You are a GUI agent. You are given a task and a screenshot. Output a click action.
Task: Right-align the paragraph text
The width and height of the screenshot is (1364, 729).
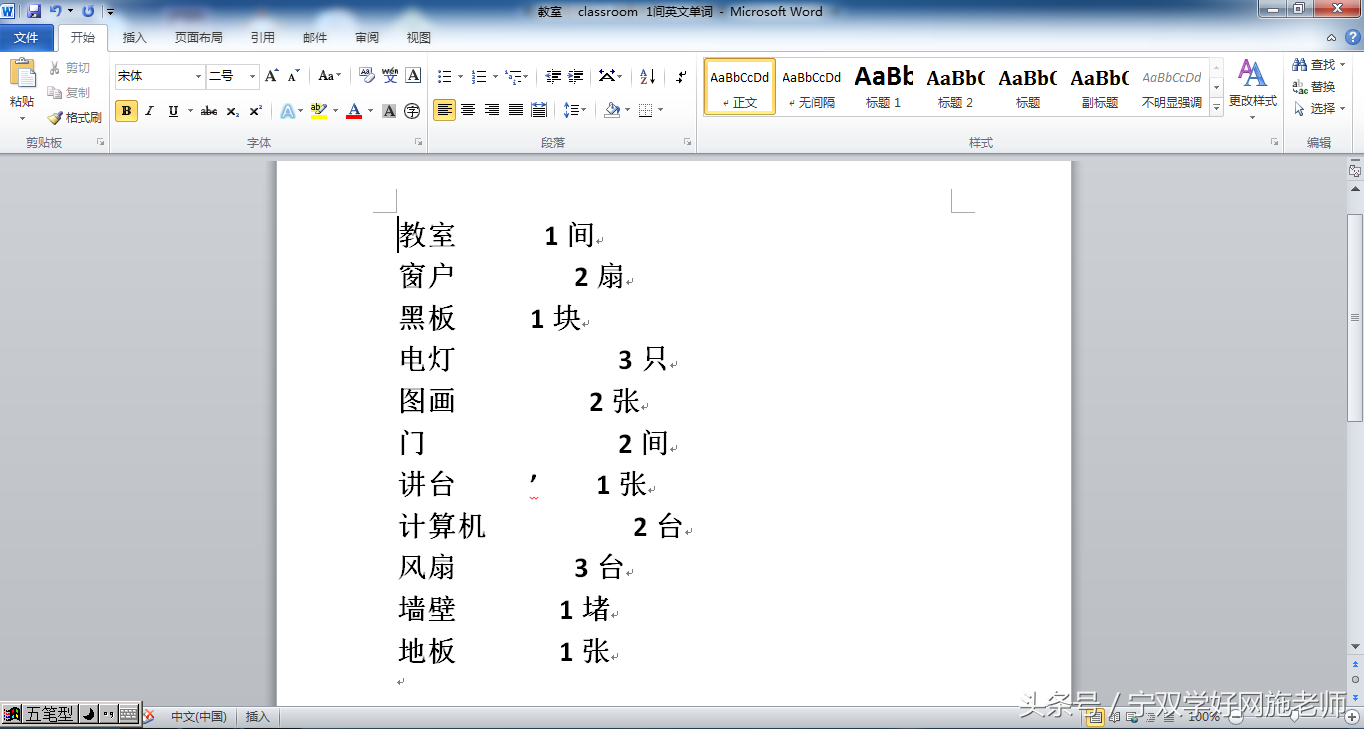point(491,110)
